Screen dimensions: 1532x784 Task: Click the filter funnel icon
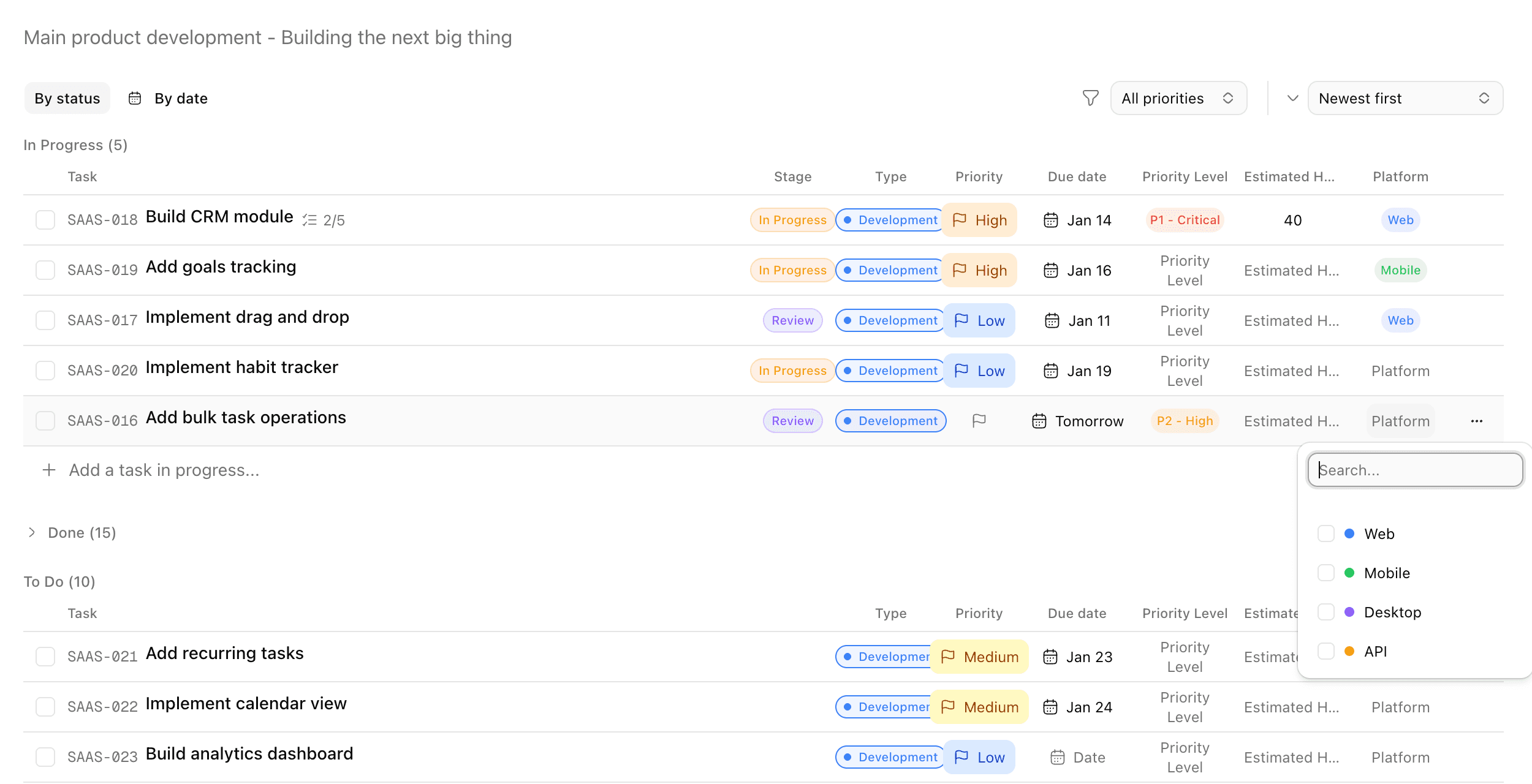1090,97
